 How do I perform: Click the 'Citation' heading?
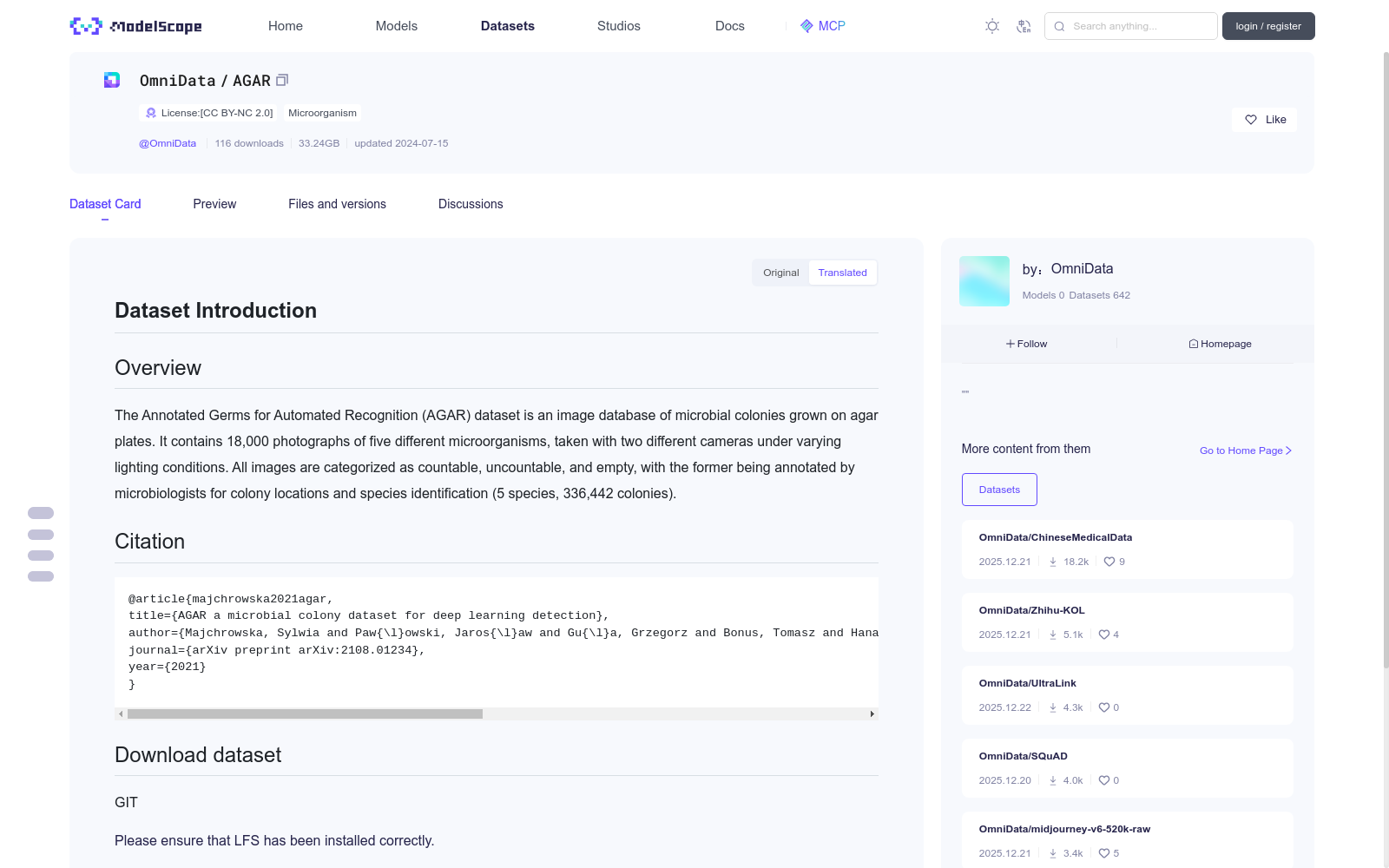[x=149, y=542]
